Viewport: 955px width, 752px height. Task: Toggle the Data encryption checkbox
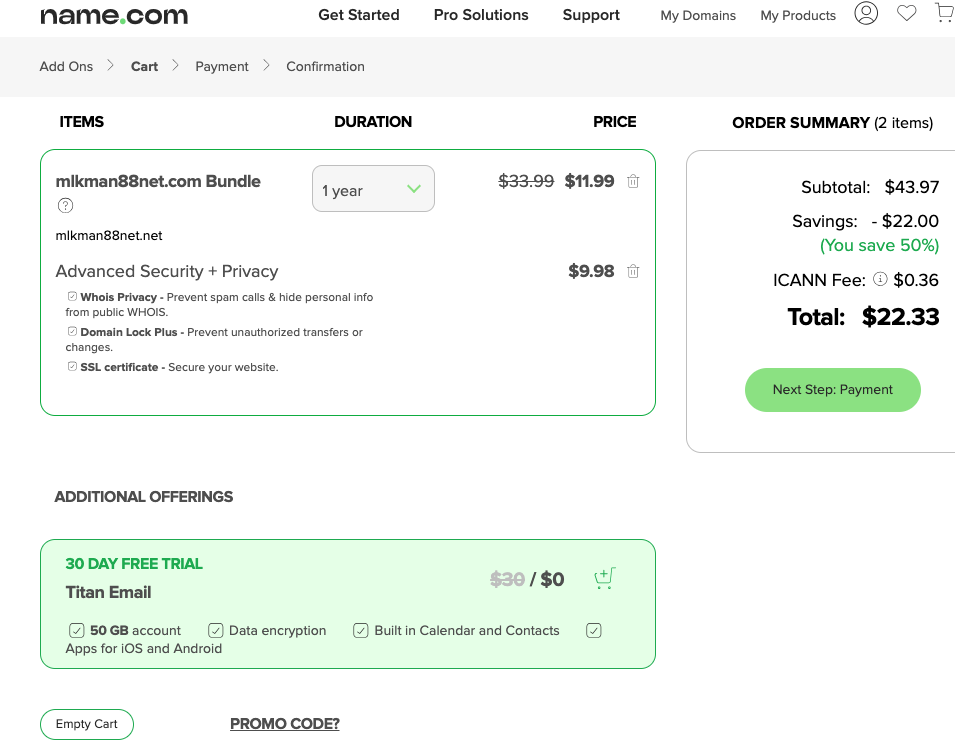click(216, 630)
